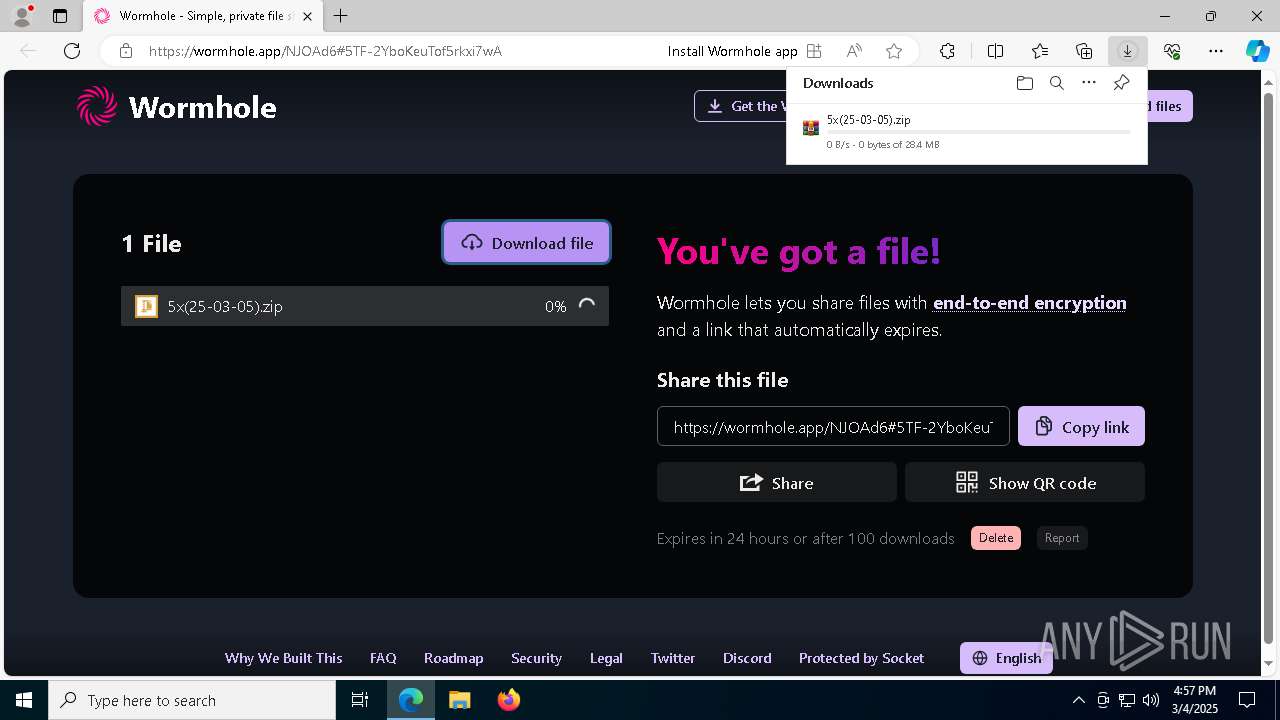
Task: Click the taskbar search box
Action: pos(192,700)
